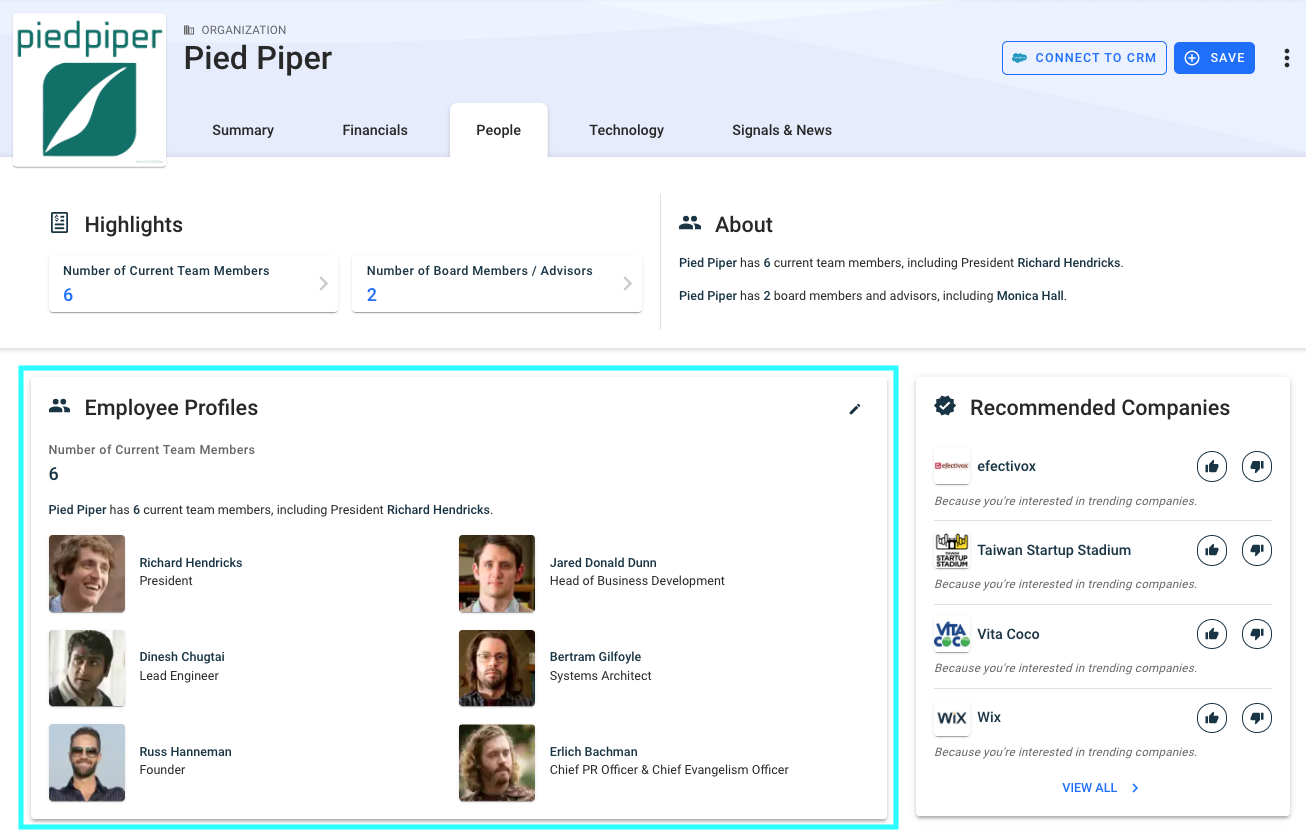Open the three-dot more options menu
Image resolution: width=1306 pixels, height=831 pixels.
pyautogui.click(x=1286, y=58)
